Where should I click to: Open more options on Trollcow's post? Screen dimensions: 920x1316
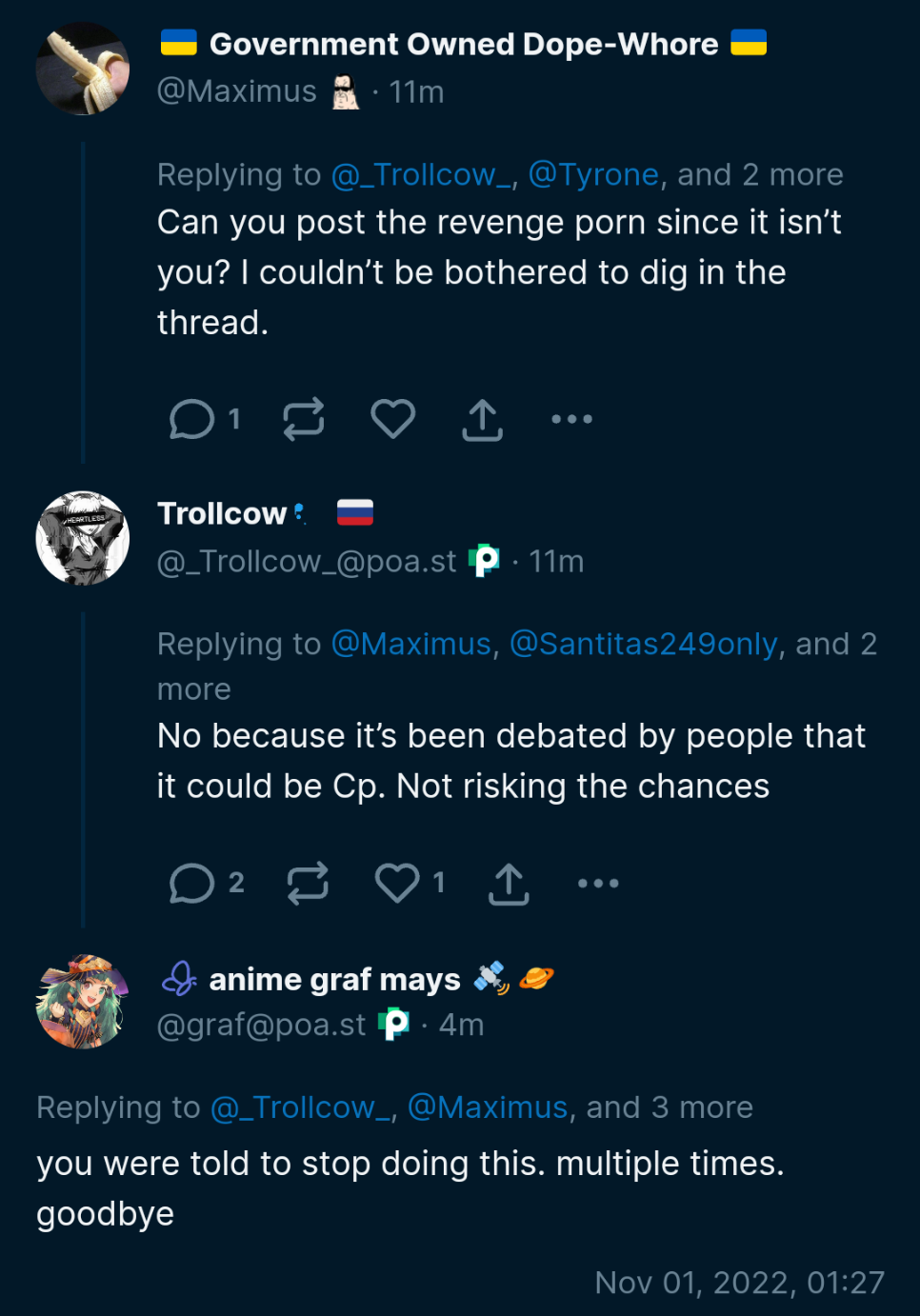pyautogui.click(x=598, y=884)
